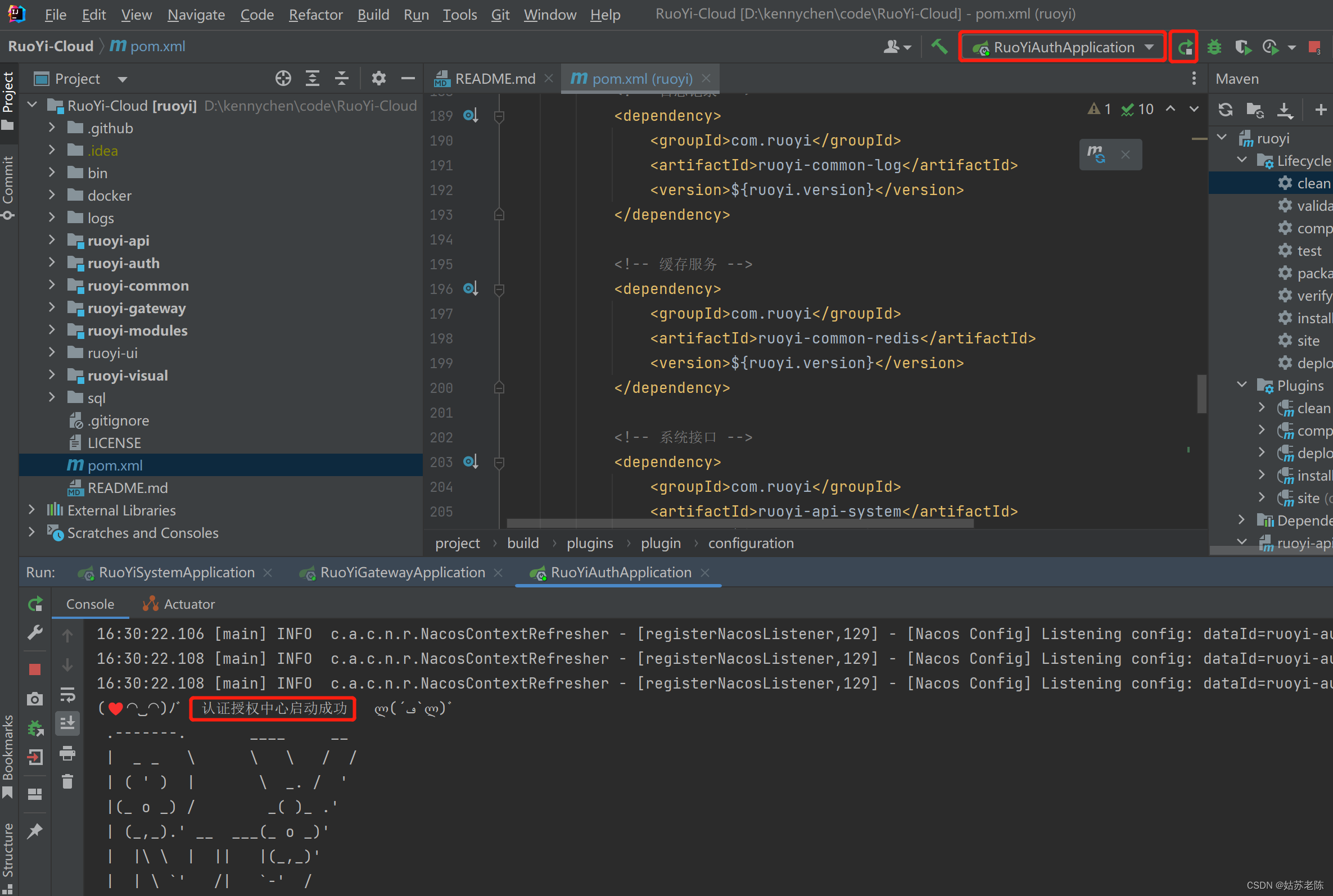Image resolution: width=1333 pixels, height=896 pixels.
Task: Collapse all in Project panel
Action: tap(342, 78)
